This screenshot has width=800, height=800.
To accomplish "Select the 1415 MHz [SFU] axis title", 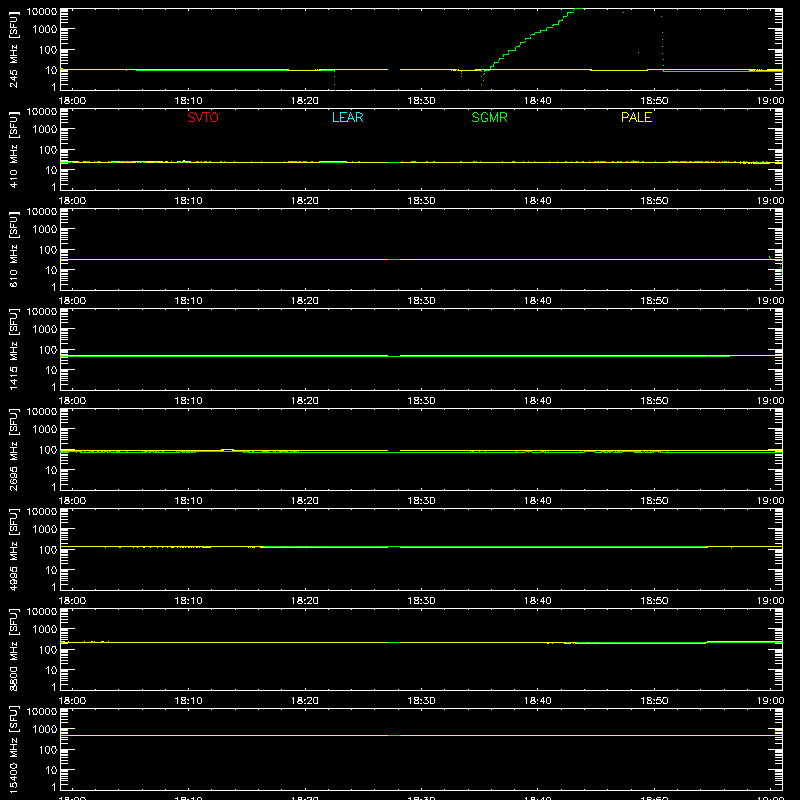I will [x=14, y=350].
